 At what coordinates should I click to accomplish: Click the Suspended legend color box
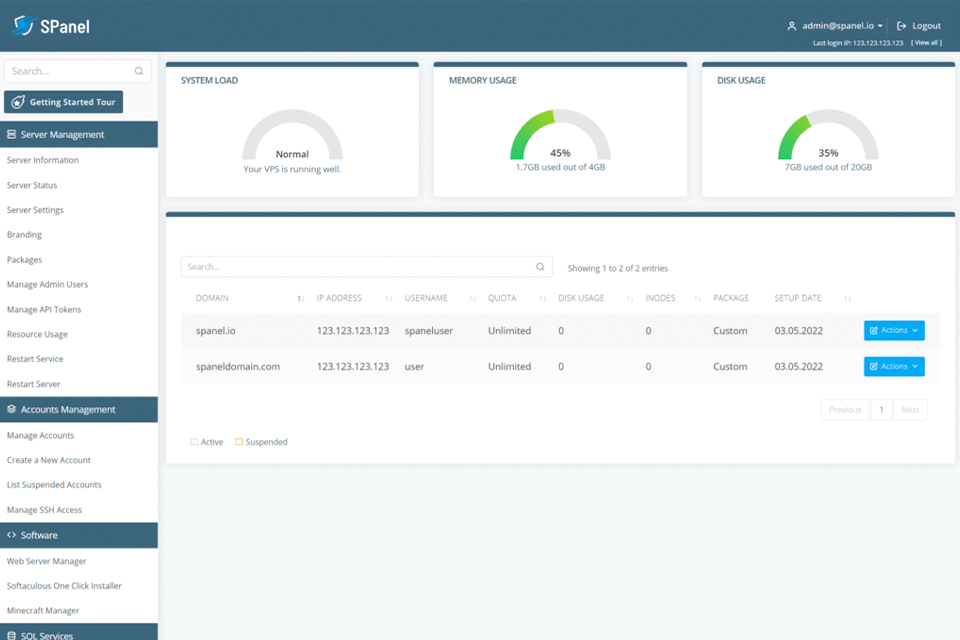[239, 442]
